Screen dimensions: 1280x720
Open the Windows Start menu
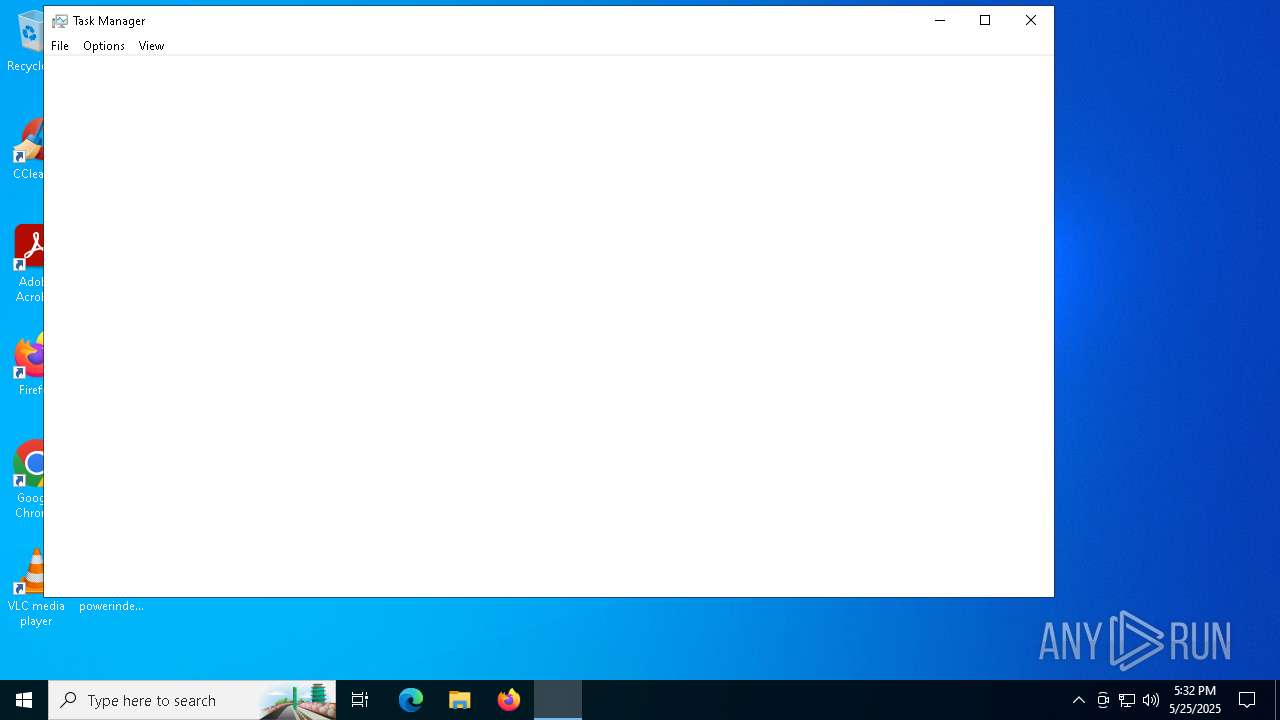coord(24,700)
